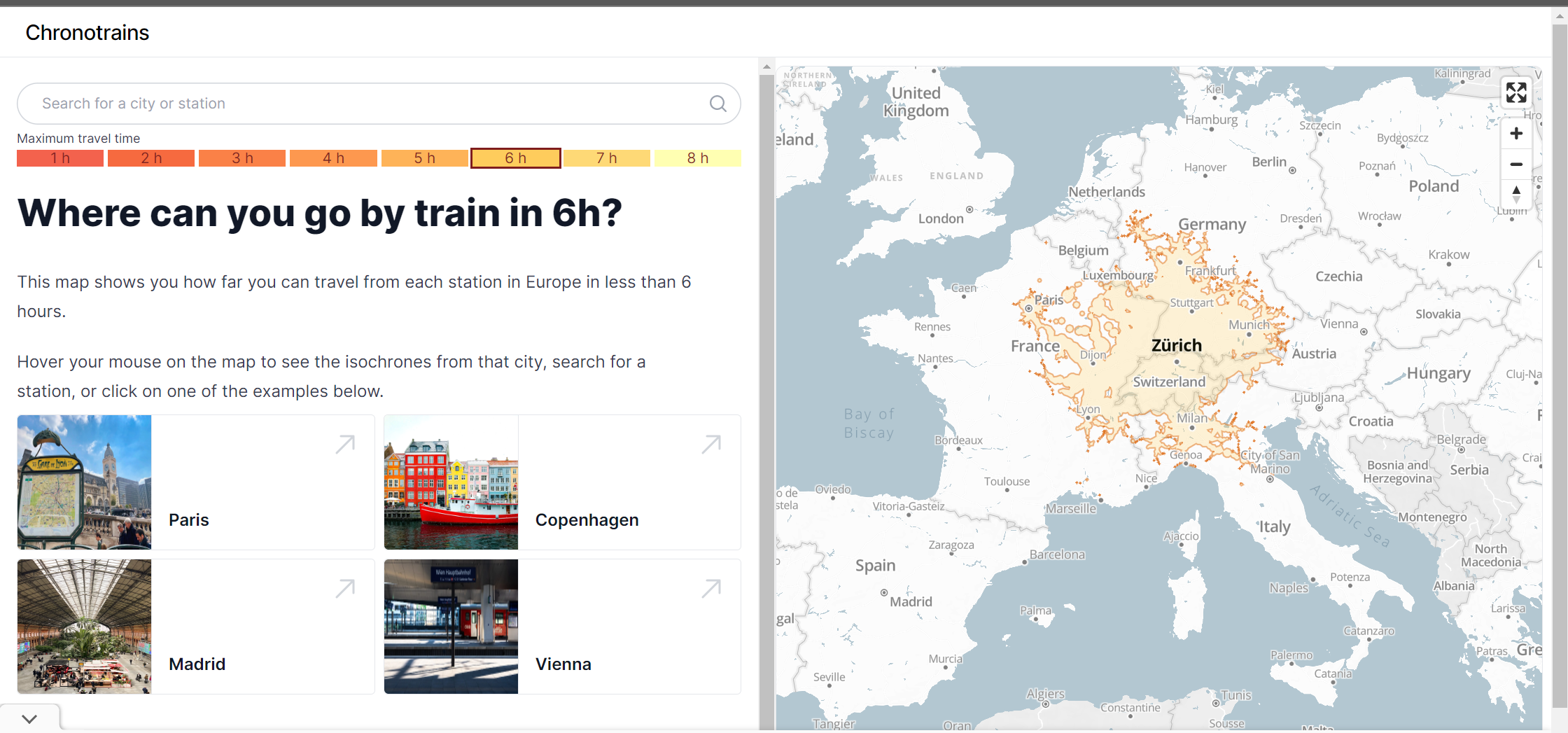The height and width of the screenshot is (733, 1568).
Task: Click the scroll-up arrow of the panel
Action: (x=766, y=67)
